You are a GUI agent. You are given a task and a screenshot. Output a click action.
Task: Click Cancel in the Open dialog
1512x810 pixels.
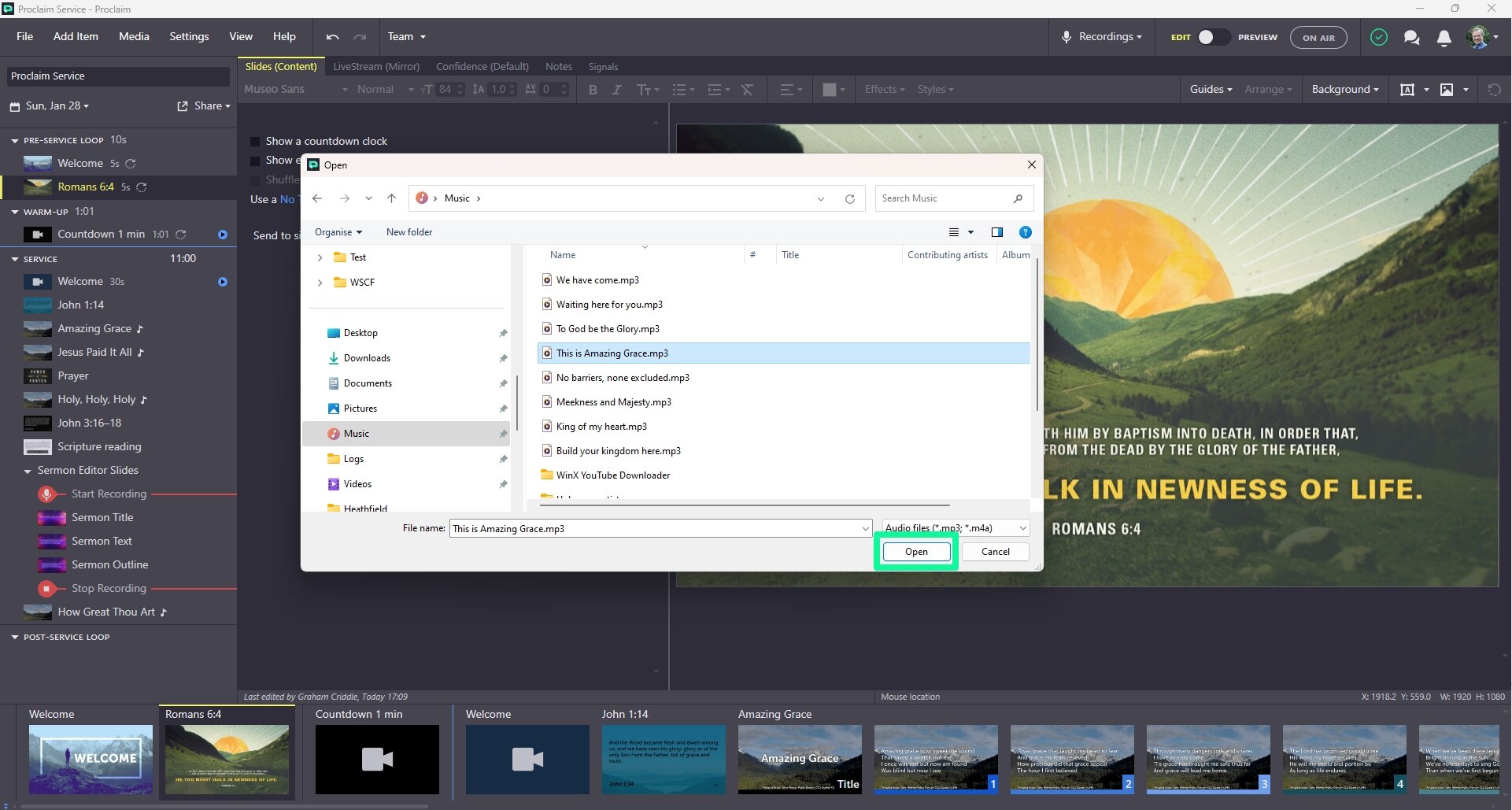(x=994, y=551)
